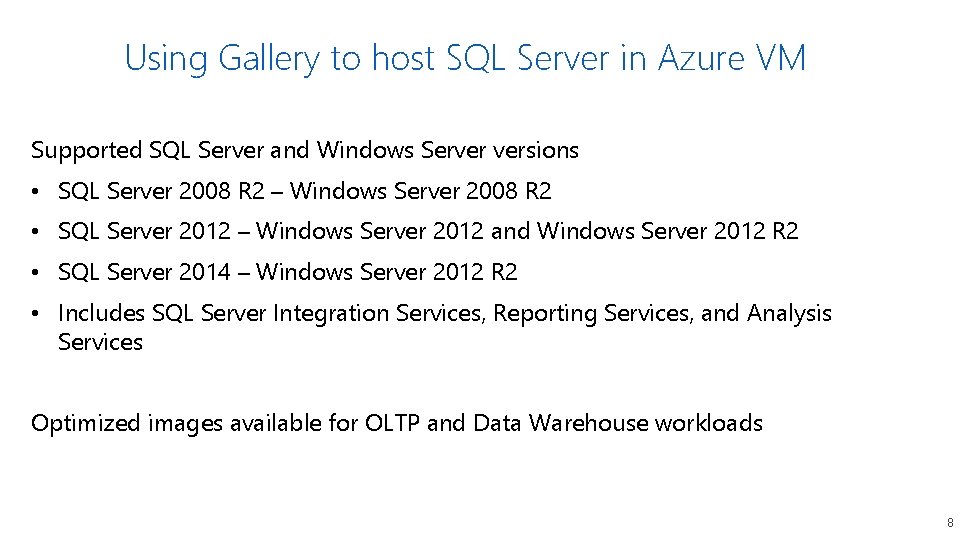Screen dimensions: 960x540
Task: Click the bullet marker beside SQL Server 2012
Action: (x=36, y=232)
